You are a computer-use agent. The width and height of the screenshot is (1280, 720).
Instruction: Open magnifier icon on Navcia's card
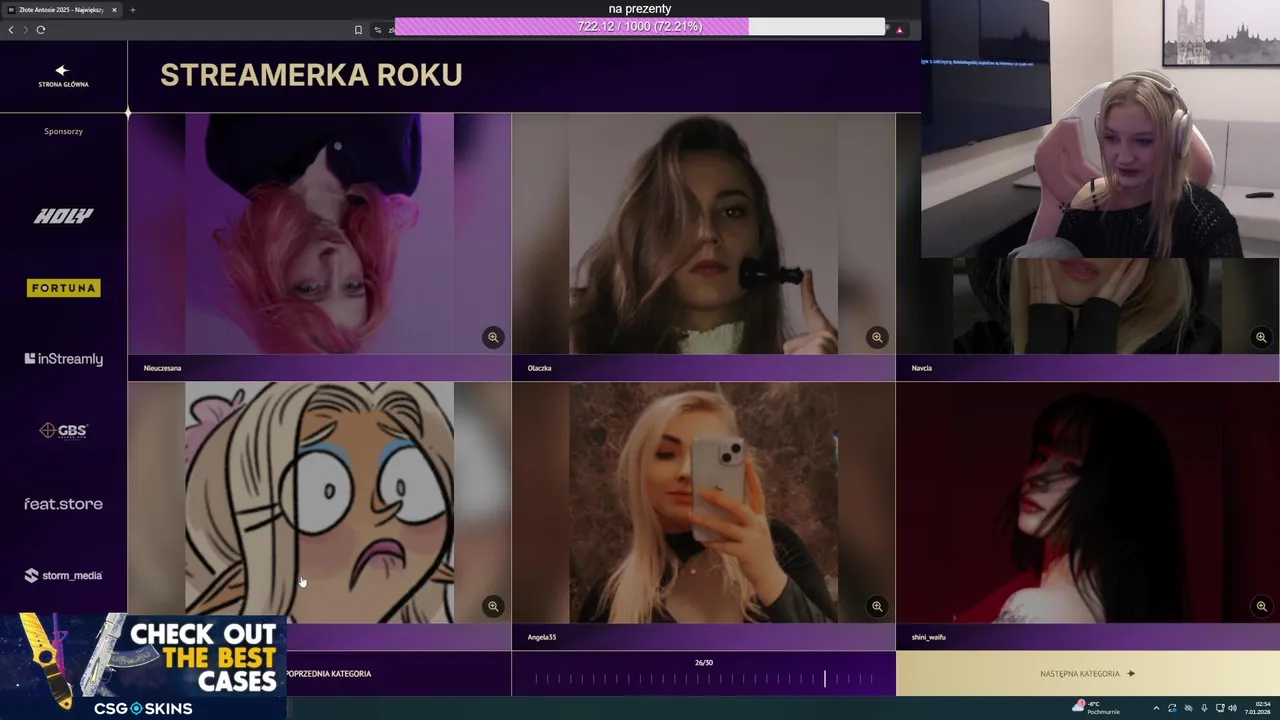click(x=1261, y=338)
